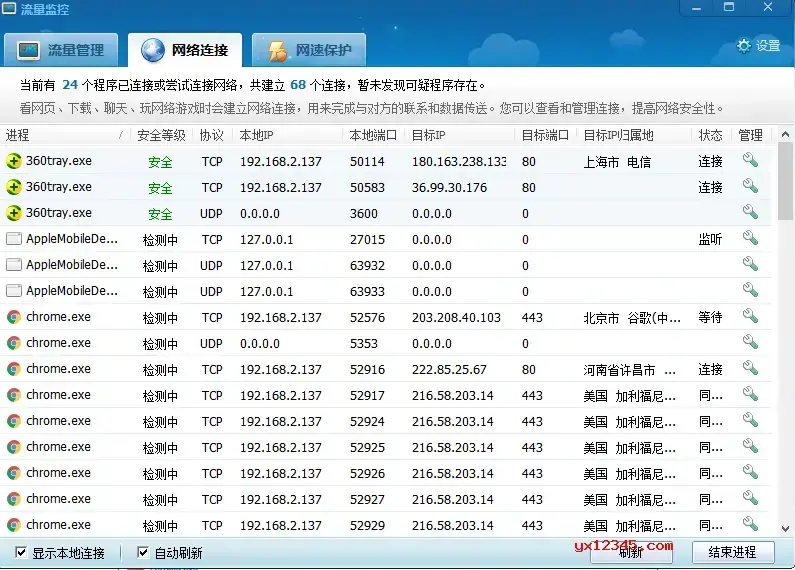
Task: Toggle the 自动刷新 checkbox
Action: [143, 552]
